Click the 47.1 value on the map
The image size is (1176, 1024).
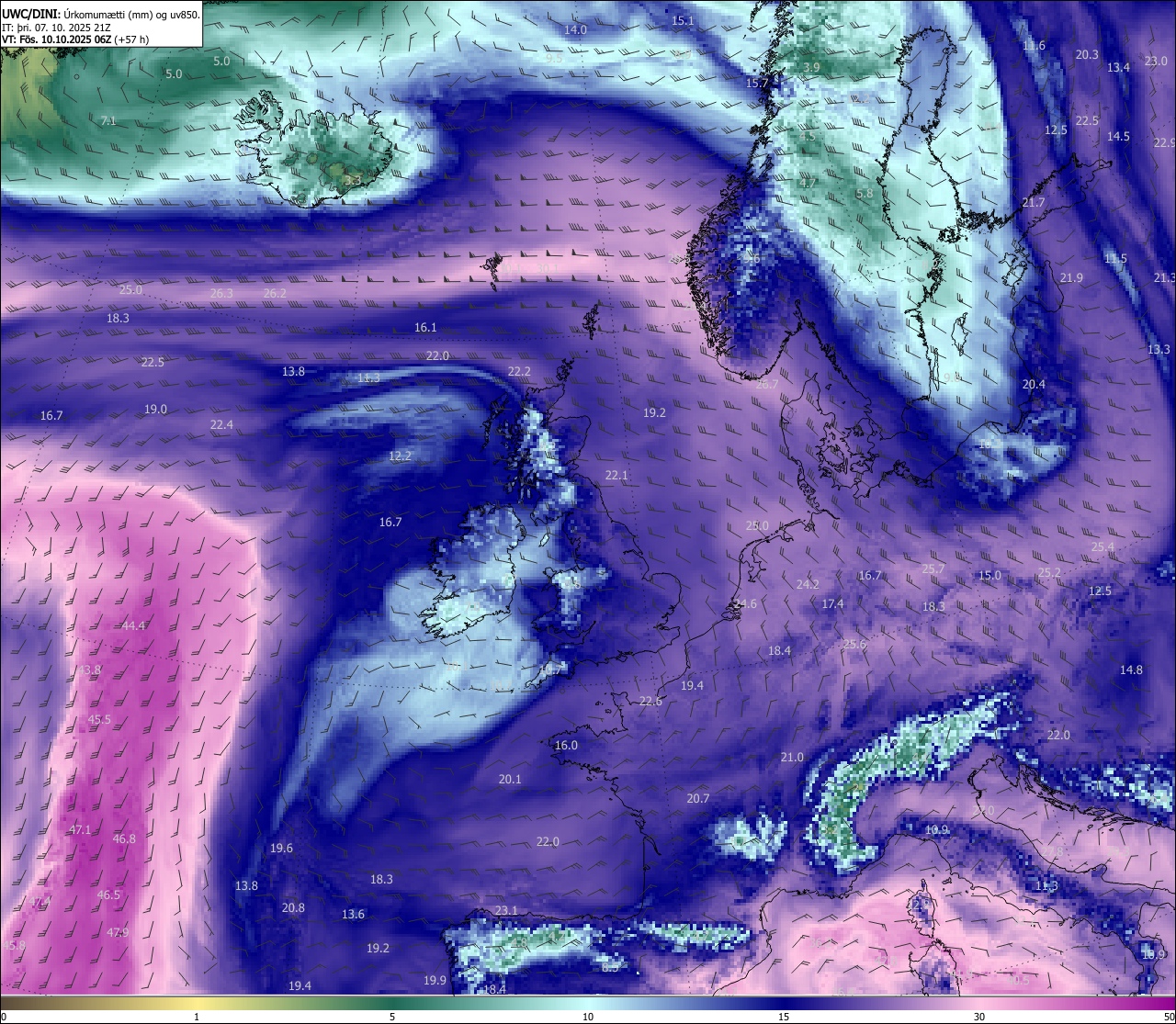click(80, 829)
